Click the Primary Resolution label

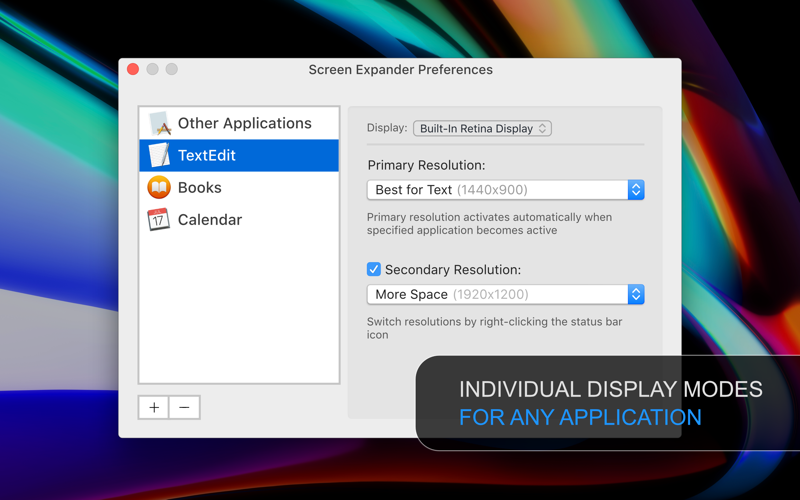pyautogui.click(x=426, y=165)
